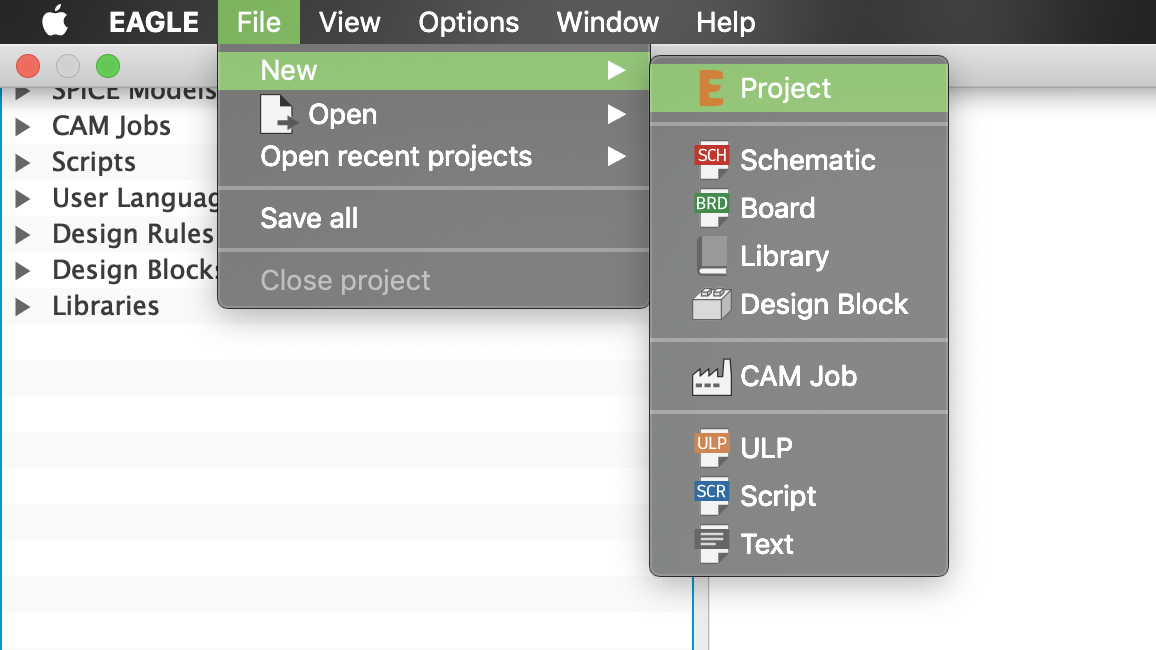Select Design Rules in the tree
Screen dimensions: 1156x650
tap(132, 234)
